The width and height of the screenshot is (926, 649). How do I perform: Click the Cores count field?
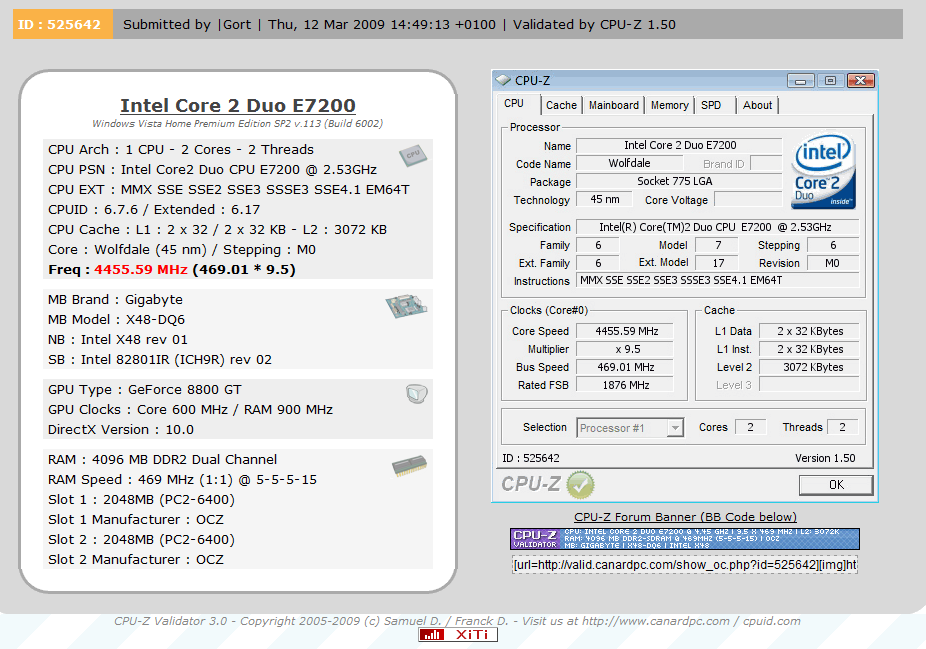point(750,427)
